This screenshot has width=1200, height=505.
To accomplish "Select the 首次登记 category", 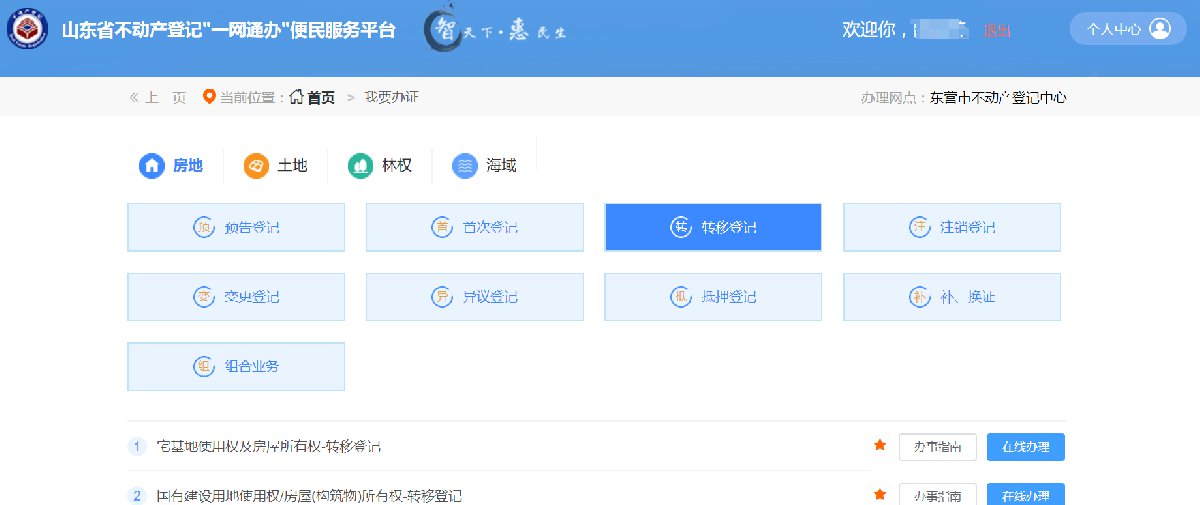I will click(x=474, y=228).
